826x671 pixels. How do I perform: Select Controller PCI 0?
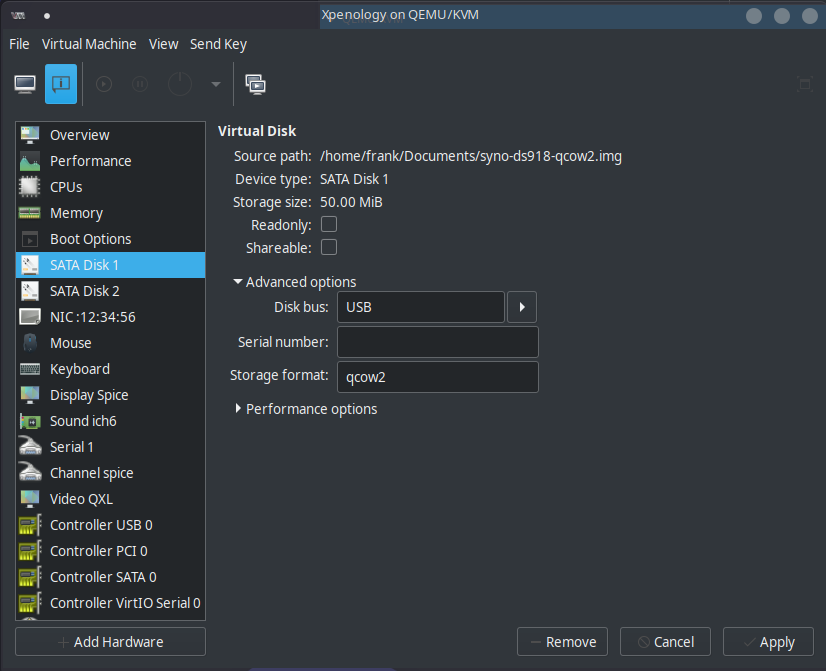tap(111, 551)
